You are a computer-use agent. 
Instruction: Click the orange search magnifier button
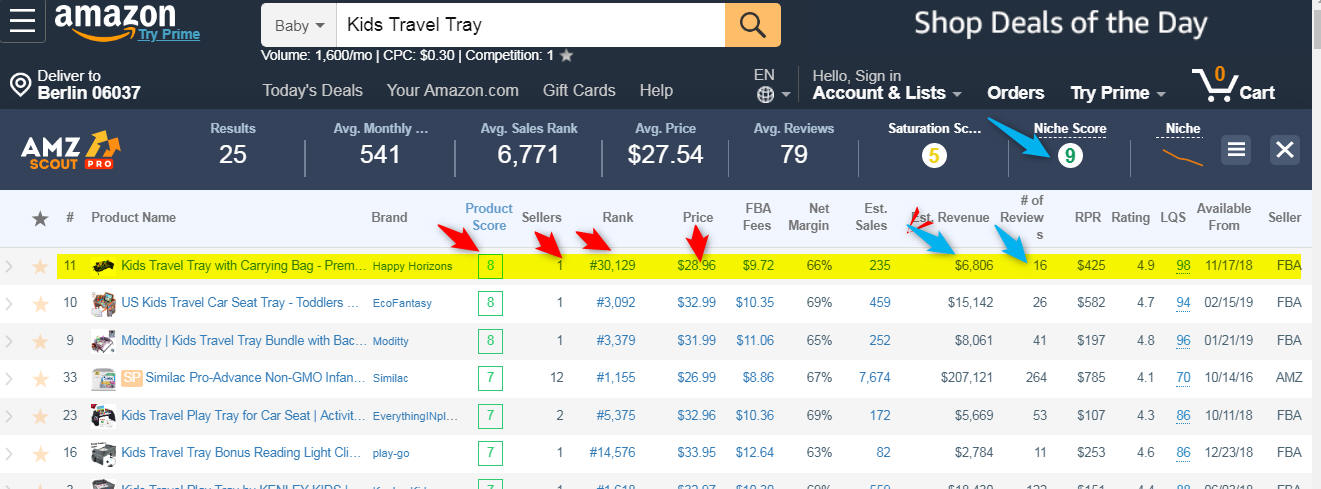[753, 24]
